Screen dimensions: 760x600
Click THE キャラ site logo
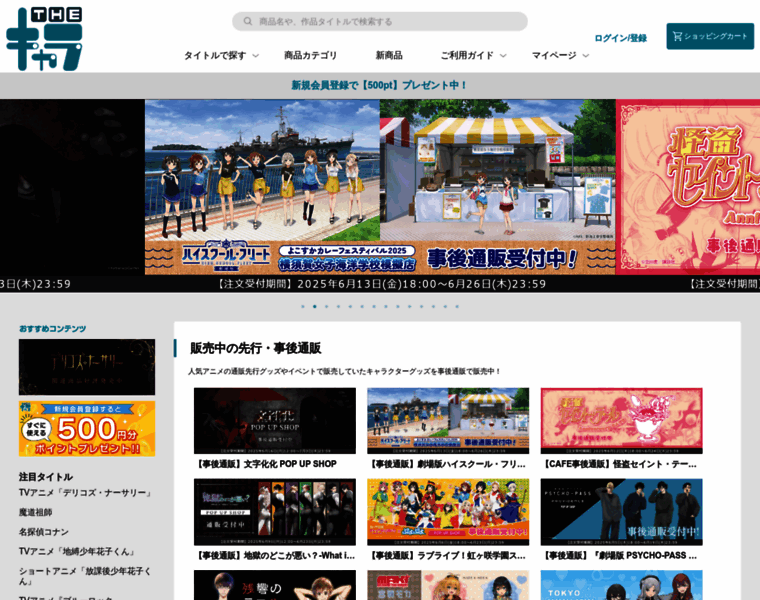click(x=44, y=39)
